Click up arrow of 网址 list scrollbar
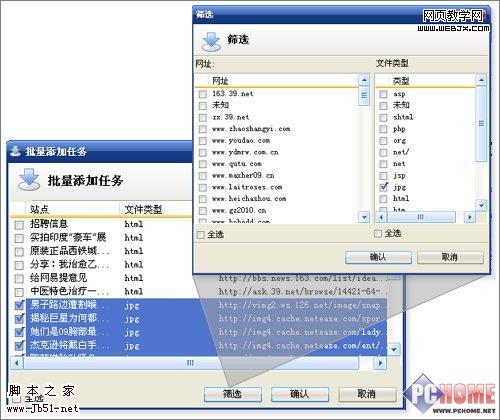Viewport: 500px width, 420px height. point(364,80)
